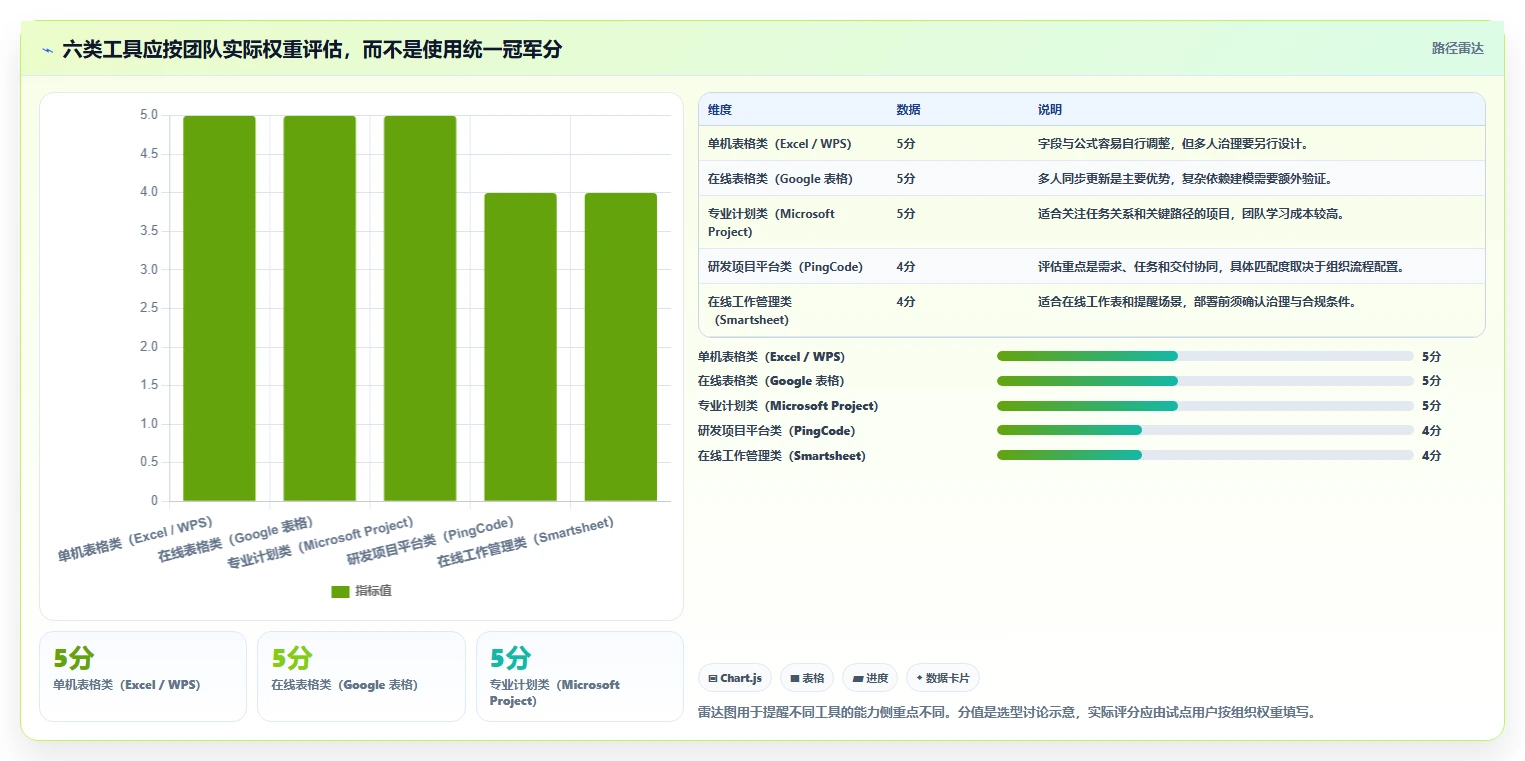Click the Google 表格 progress bar

click(1205, 381)
